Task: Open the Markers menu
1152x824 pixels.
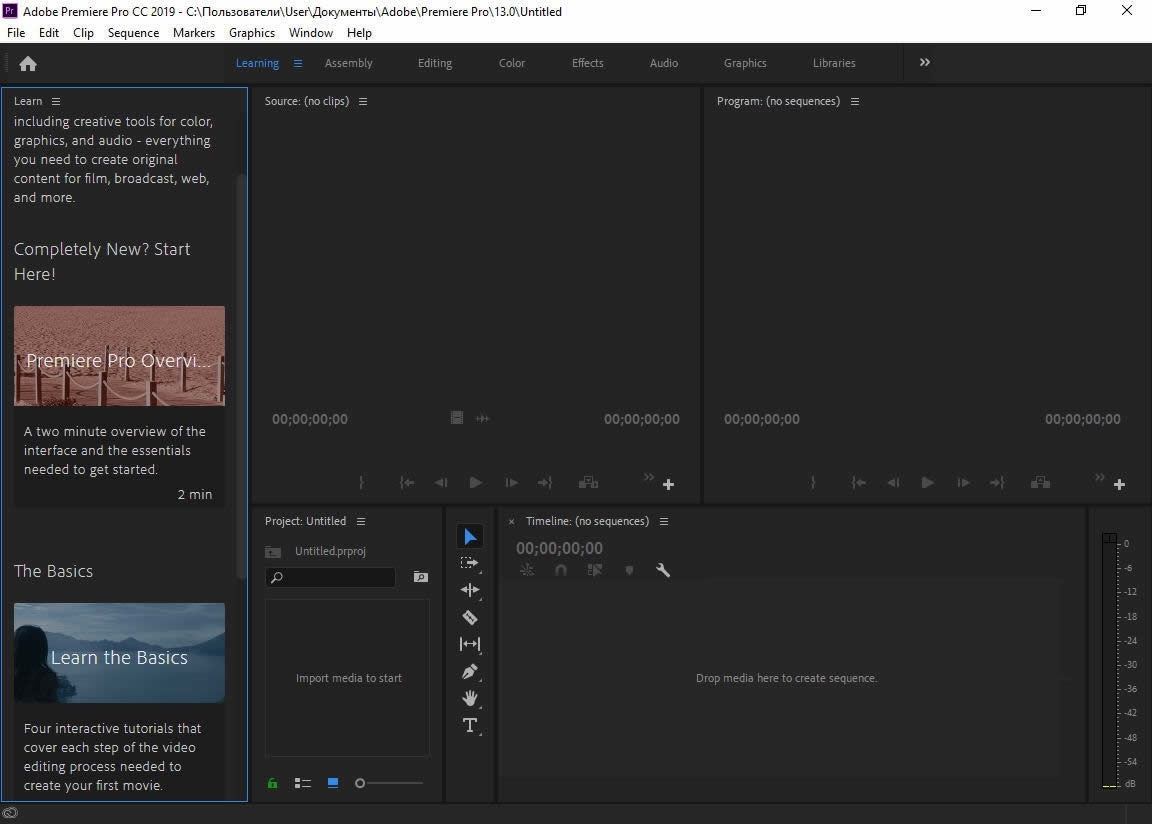Action: pyautogui.click(x=194, y=33)
